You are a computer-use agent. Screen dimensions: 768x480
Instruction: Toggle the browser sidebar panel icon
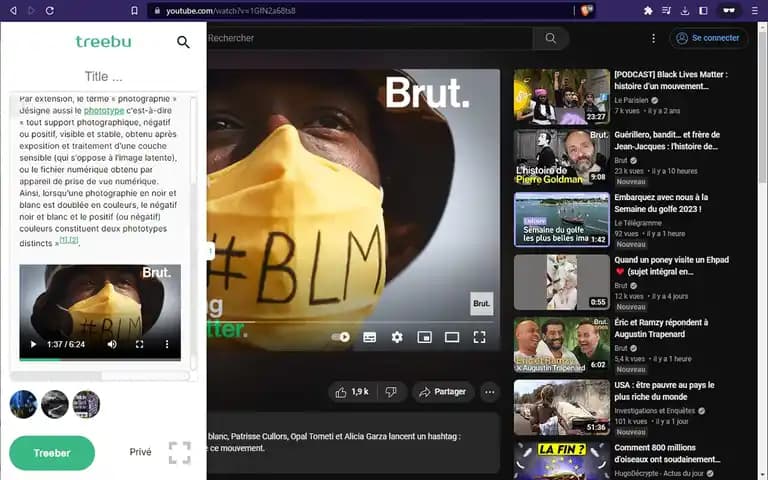[703, 10]
